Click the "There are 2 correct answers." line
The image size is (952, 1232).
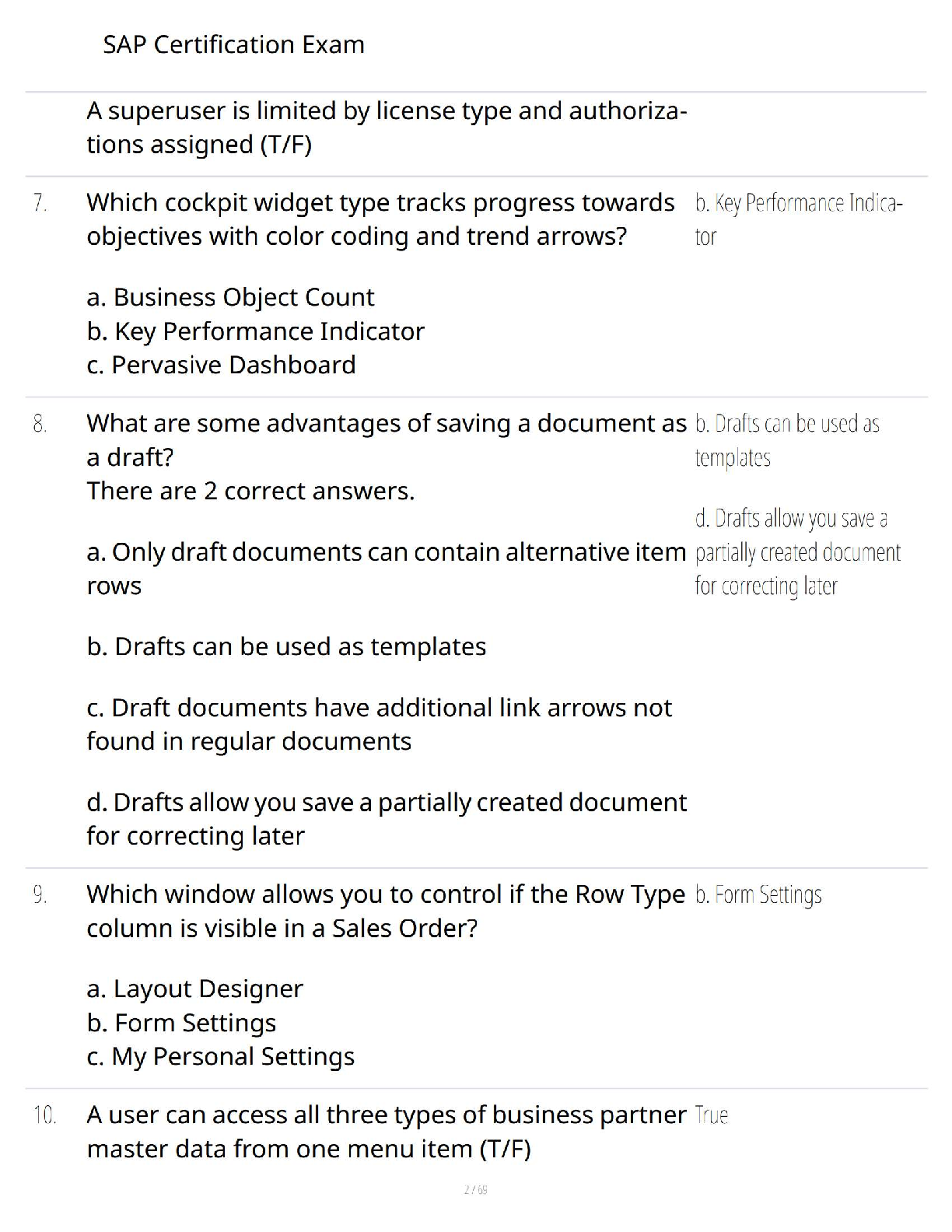coord(250,491)
